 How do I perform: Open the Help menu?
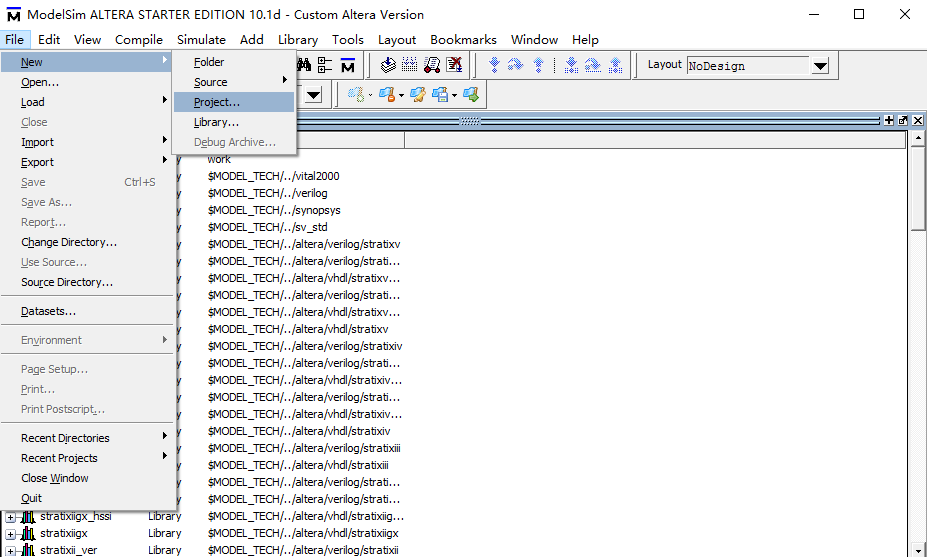pyautogui.click(x=585, y=40)
